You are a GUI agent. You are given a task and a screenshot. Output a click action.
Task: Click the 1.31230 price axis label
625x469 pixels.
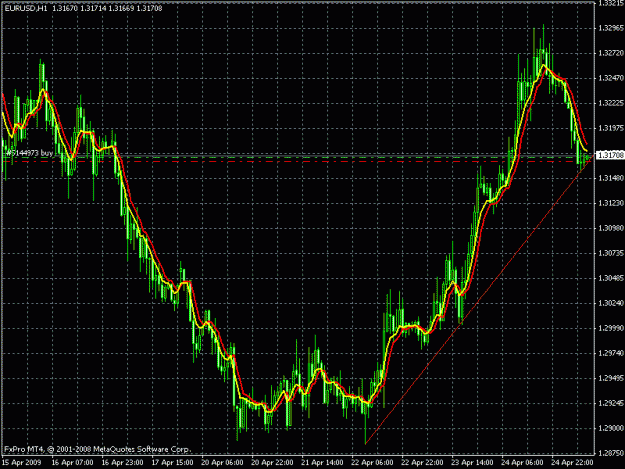coord(611,203)
